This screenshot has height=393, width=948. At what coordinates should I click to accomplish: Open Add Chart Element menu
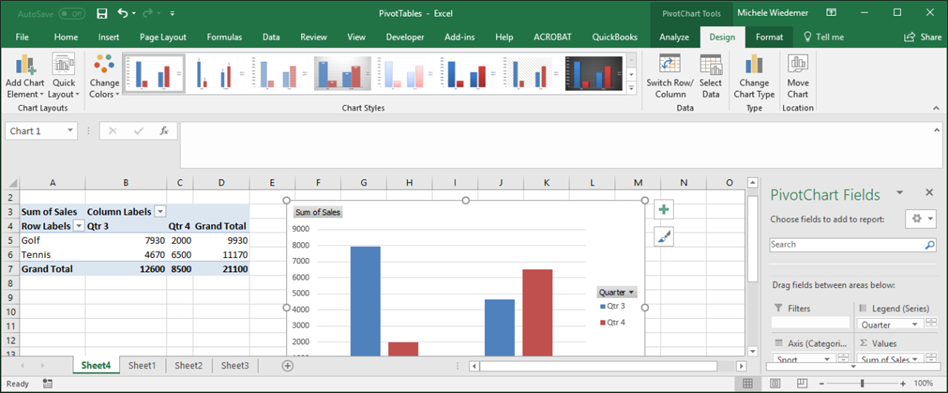[x=25, y=76]
